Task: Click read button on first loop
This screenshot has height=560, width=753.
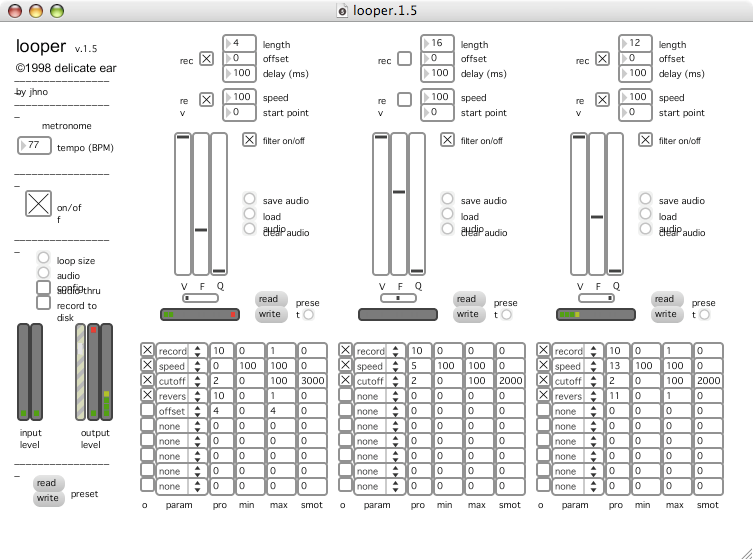Action: click(x=271, y=299)
